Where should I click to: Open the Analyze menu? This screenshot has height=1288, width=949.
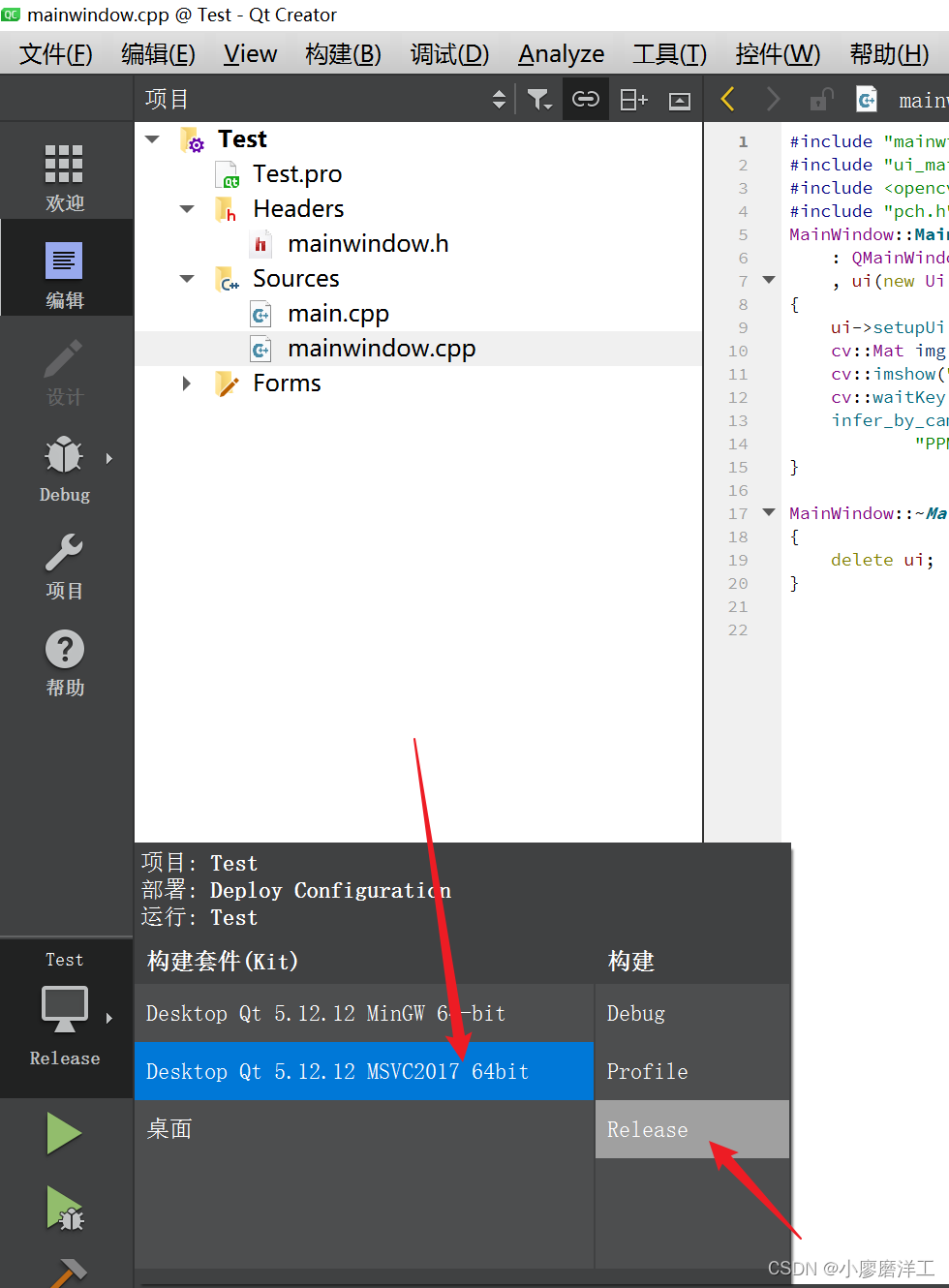tap(561, 54)
